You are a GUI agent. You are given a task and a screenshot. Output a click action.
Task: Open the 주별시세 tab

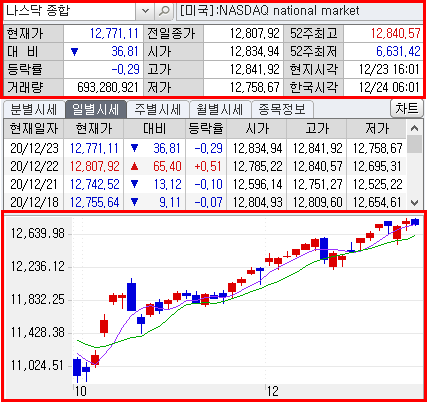158,109
